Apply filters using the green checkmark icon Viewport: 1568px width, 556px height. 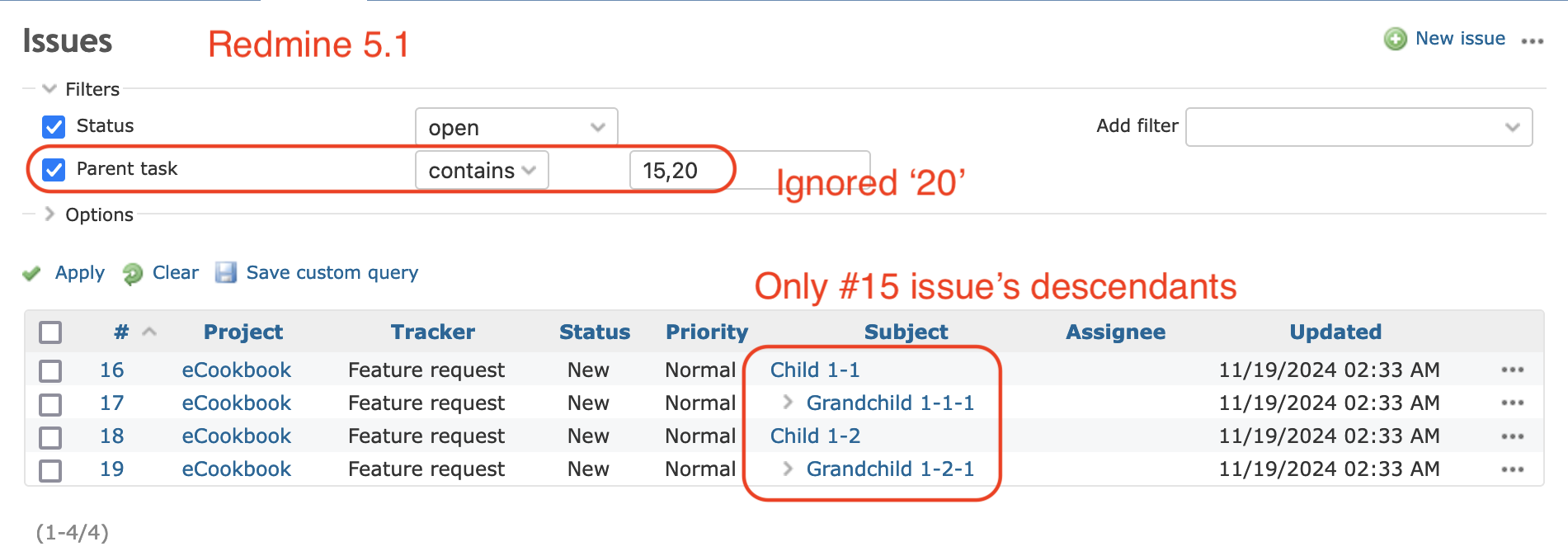click(x=31, y=272)
